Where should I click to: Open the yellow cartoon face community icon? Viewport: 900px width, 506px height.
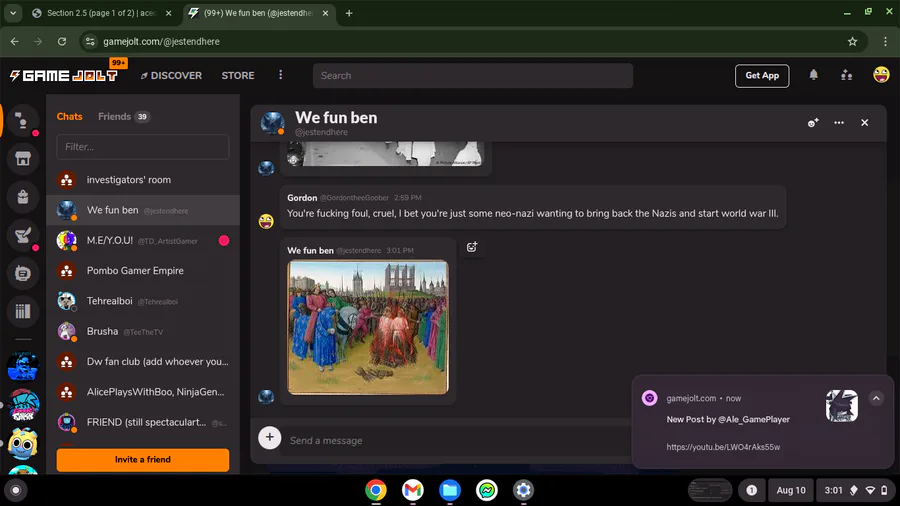point(23,443)
